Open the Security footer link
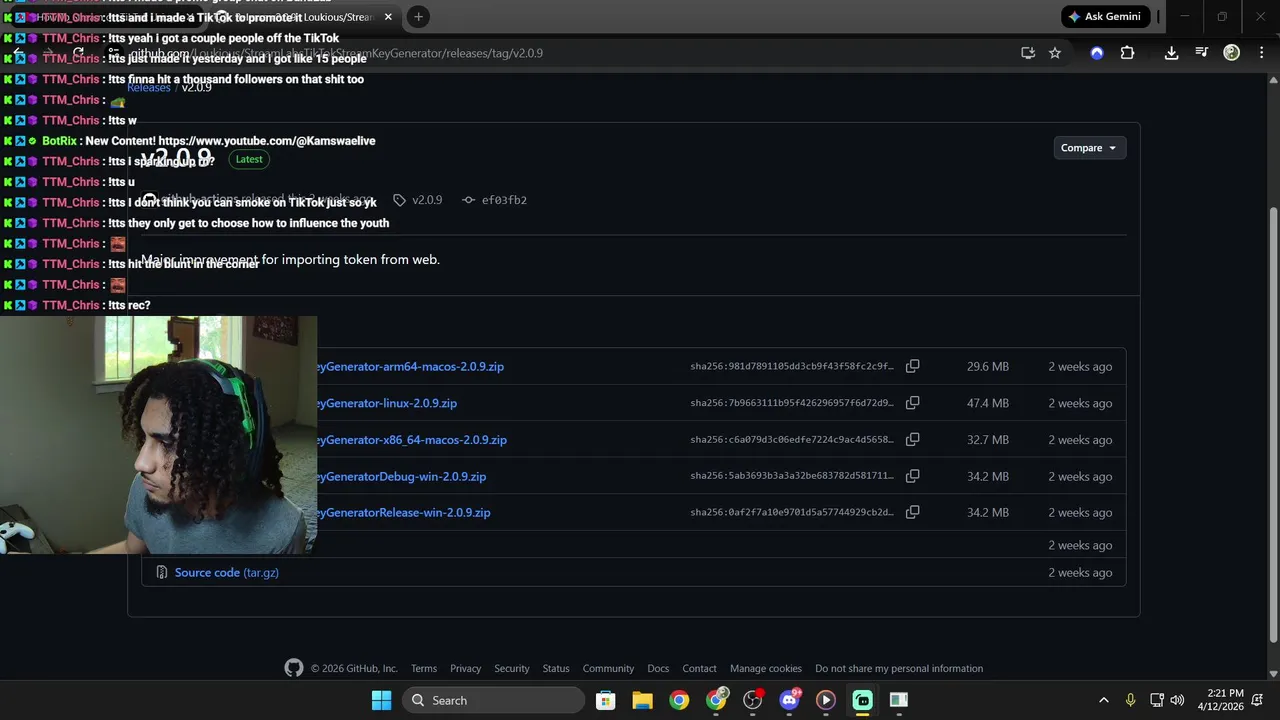1280x720 pixels. (511, 669)
